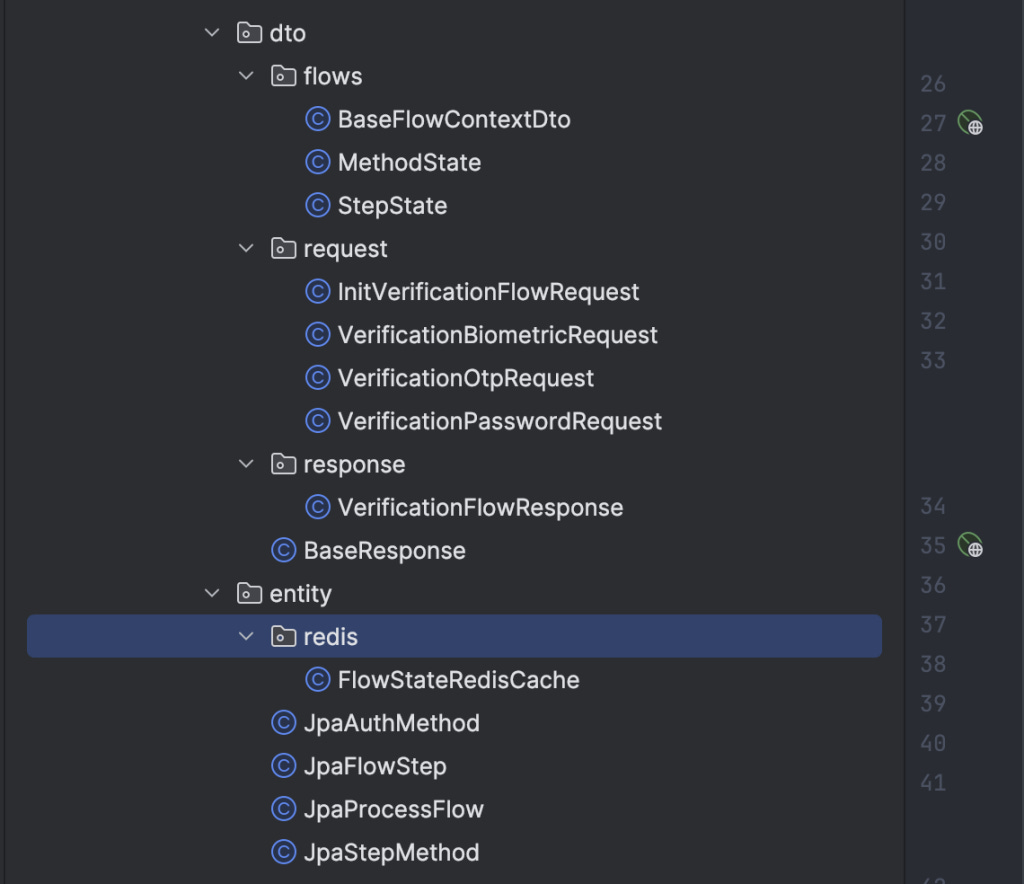Click the Spring endpoint gutter icon on line 35
The image size is (1024, 884).
coord(970,545)
